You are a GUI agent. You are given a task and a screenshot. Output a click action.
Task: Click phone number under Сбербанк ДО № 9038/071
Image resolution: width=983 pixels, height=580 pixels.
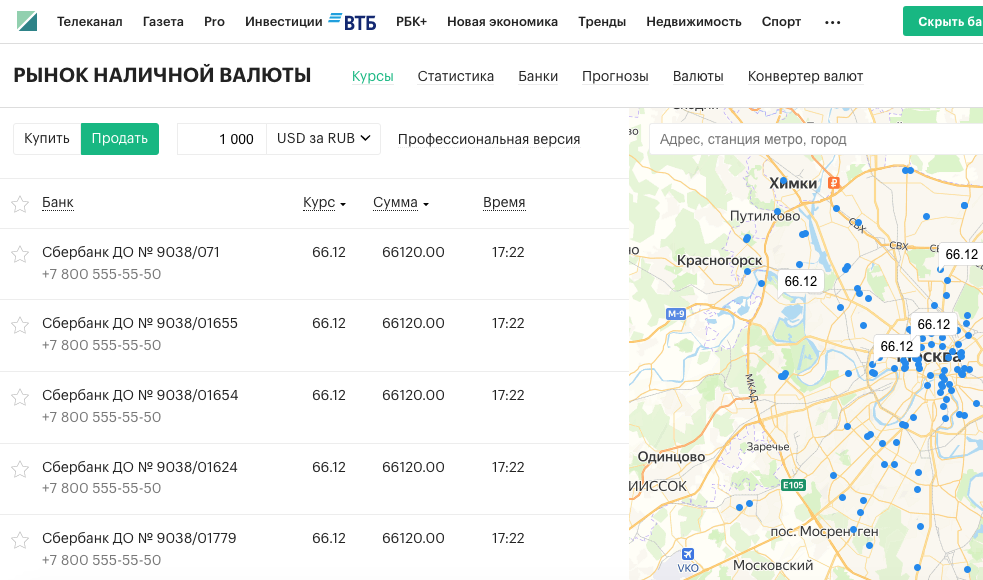102,274
